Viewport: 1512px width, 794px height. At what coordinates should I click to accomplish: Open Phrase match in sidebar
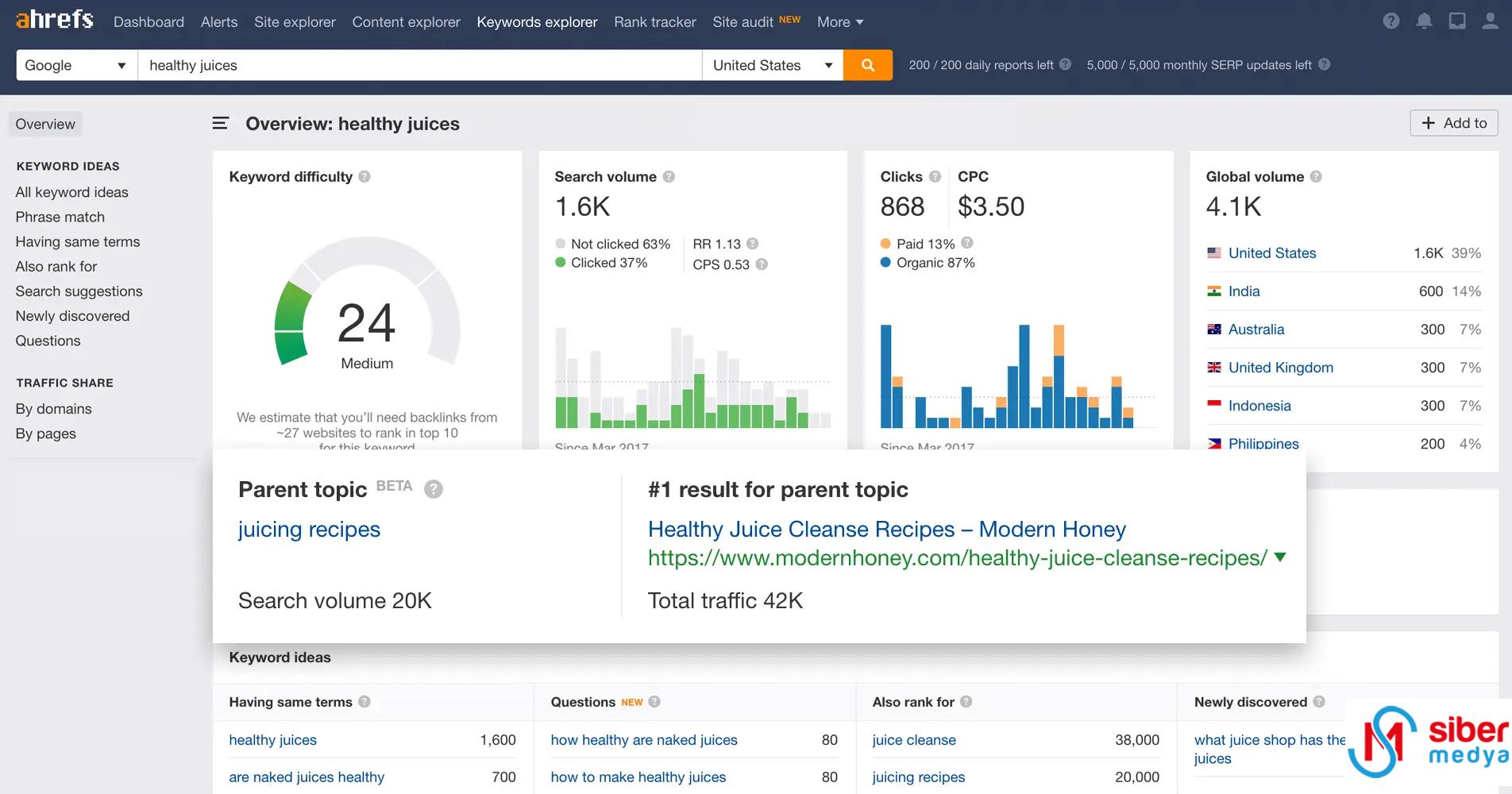[60, 217]
